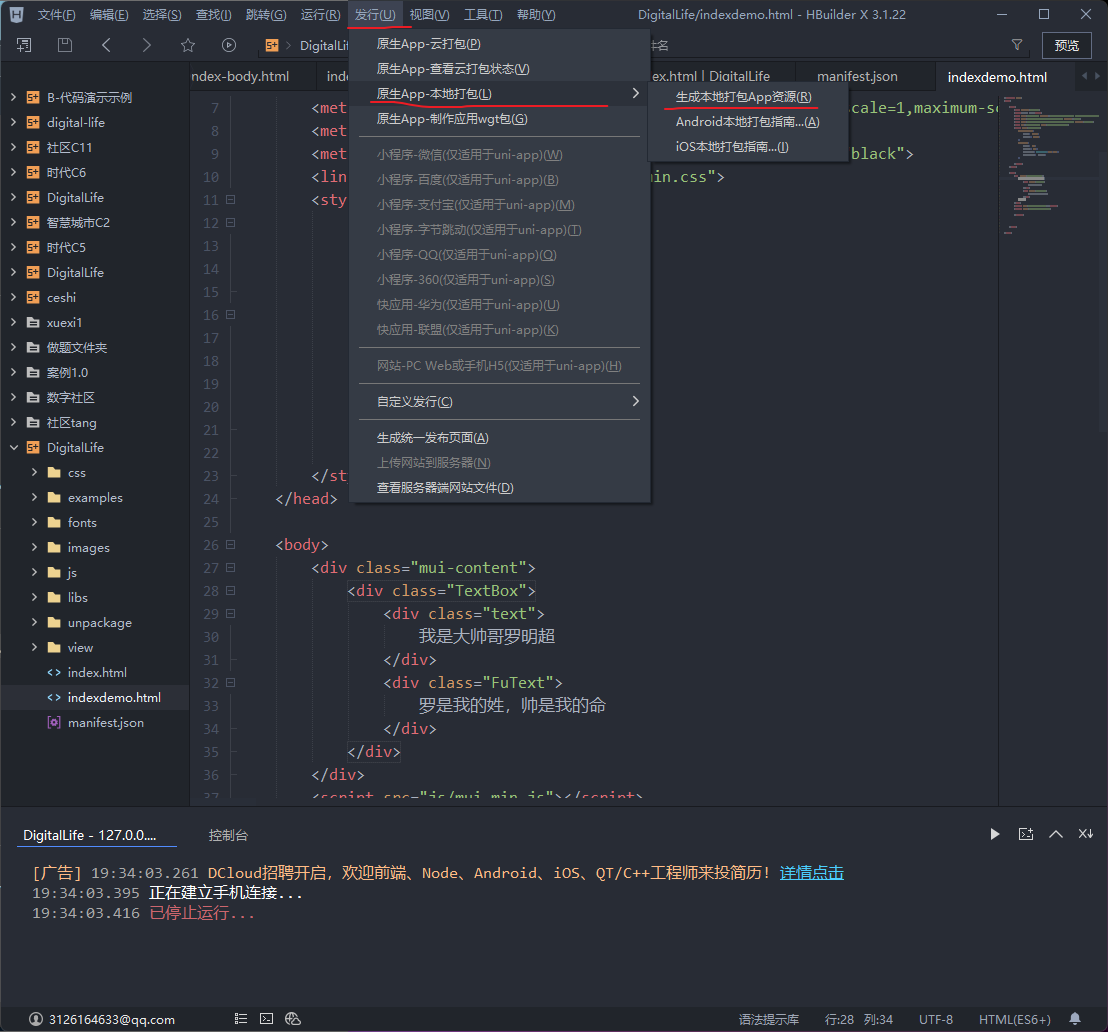Open the 详情点击 link in console
The image size is (1108, 1032).
click(811, 873)
